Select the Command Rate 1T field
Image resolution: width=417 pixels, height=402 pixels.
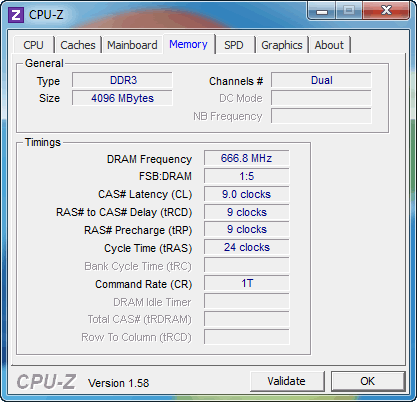(x=247, y=283)
